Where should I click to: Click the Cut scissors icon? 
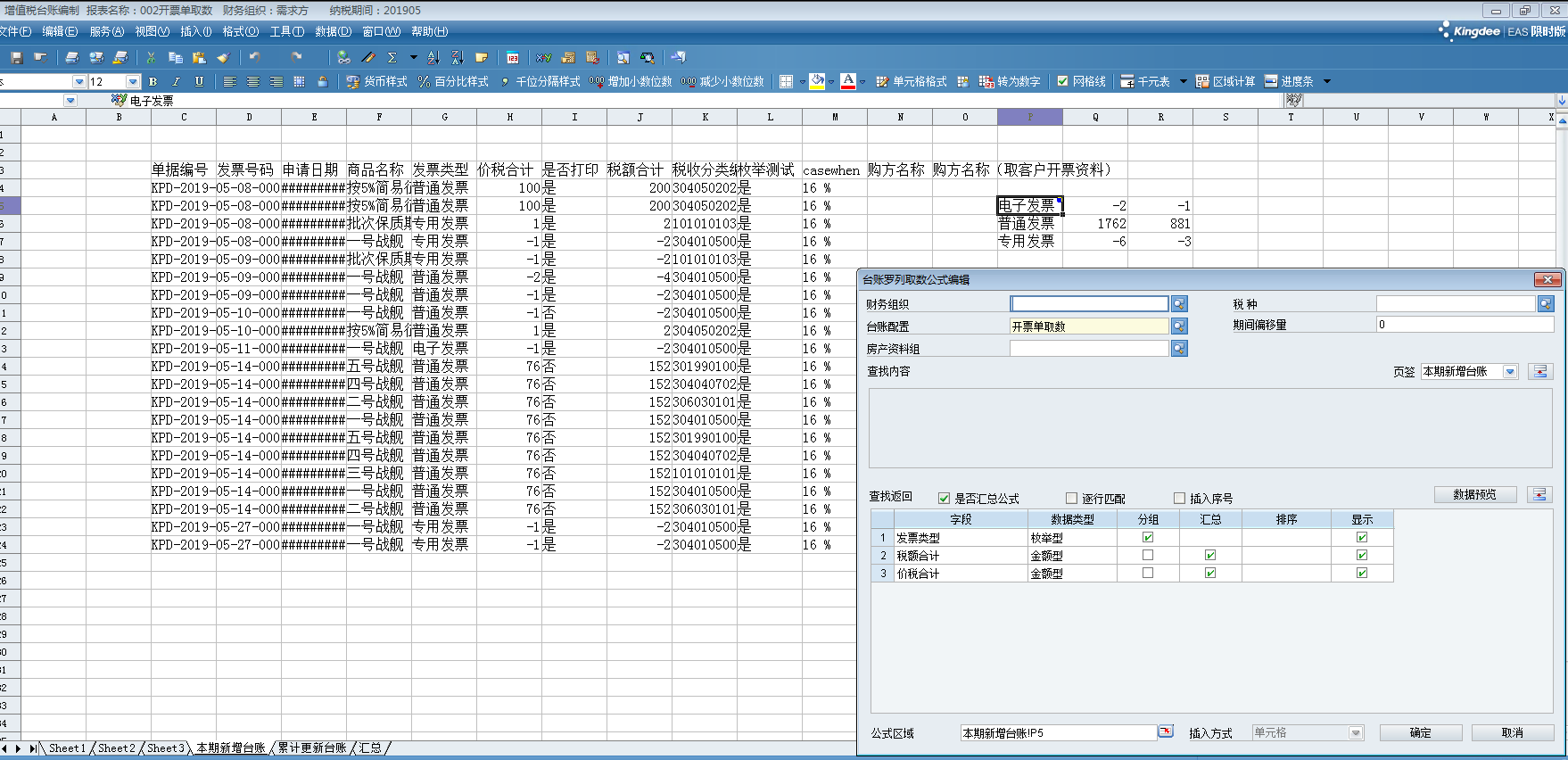click(152, 57)
